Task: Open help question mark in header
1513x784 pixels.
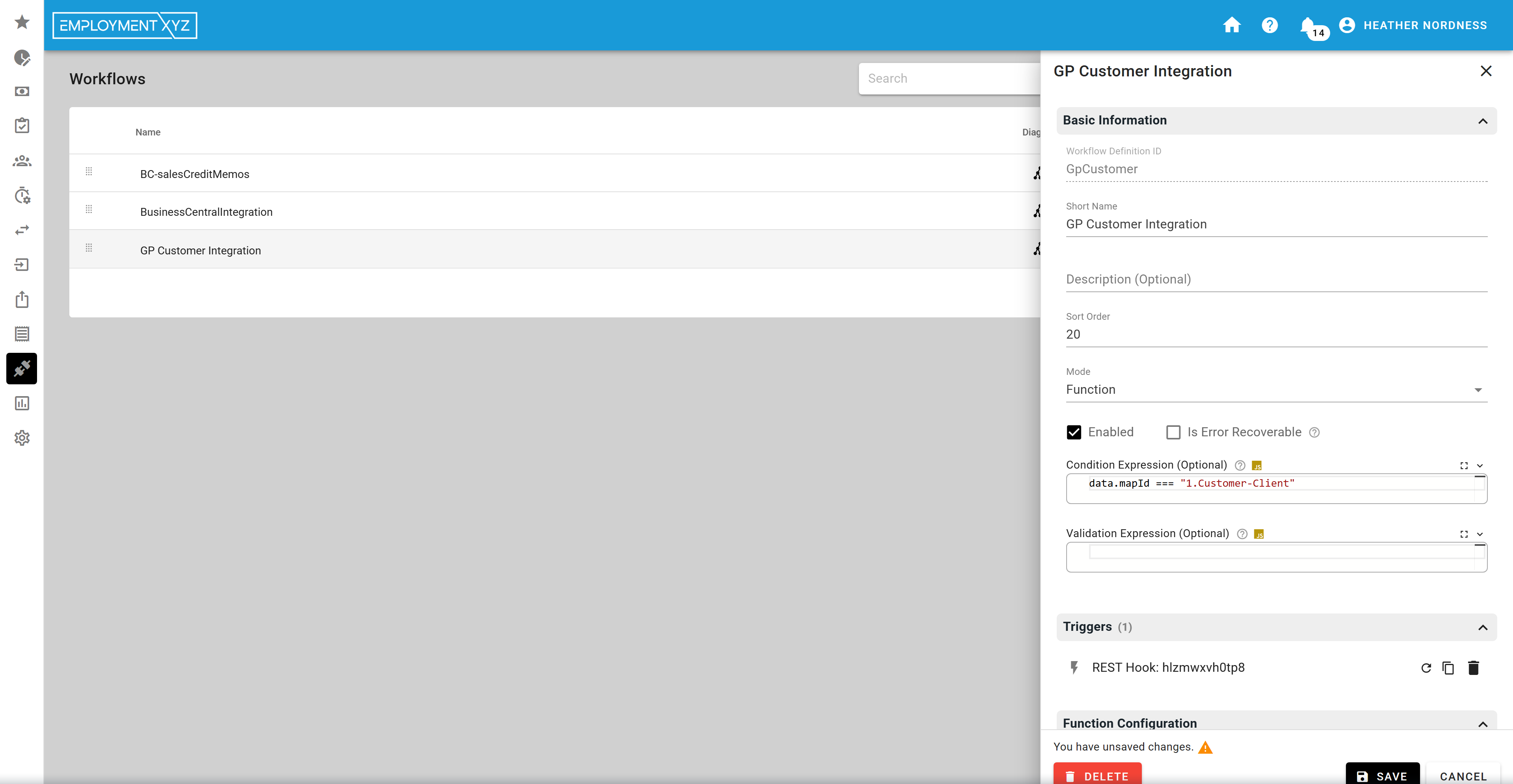Action: click(x=1269, y=25)
